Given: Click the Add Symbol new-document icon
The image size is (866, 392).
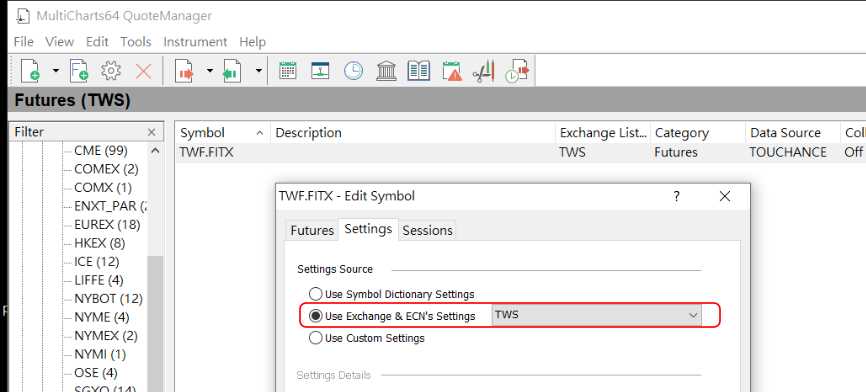Looking at the screenshot, I should pyautogui.click(x=30, y=71).
